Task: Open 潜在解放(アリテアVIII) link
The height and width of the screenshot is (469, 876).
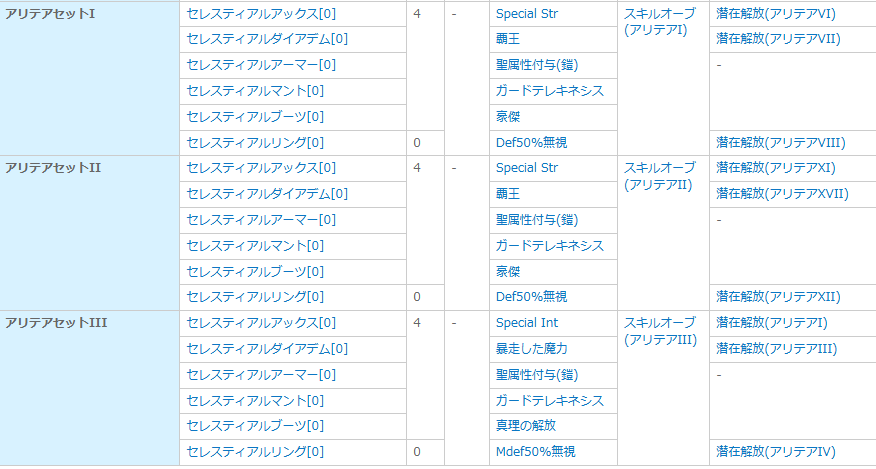Action: click(780, 142)
